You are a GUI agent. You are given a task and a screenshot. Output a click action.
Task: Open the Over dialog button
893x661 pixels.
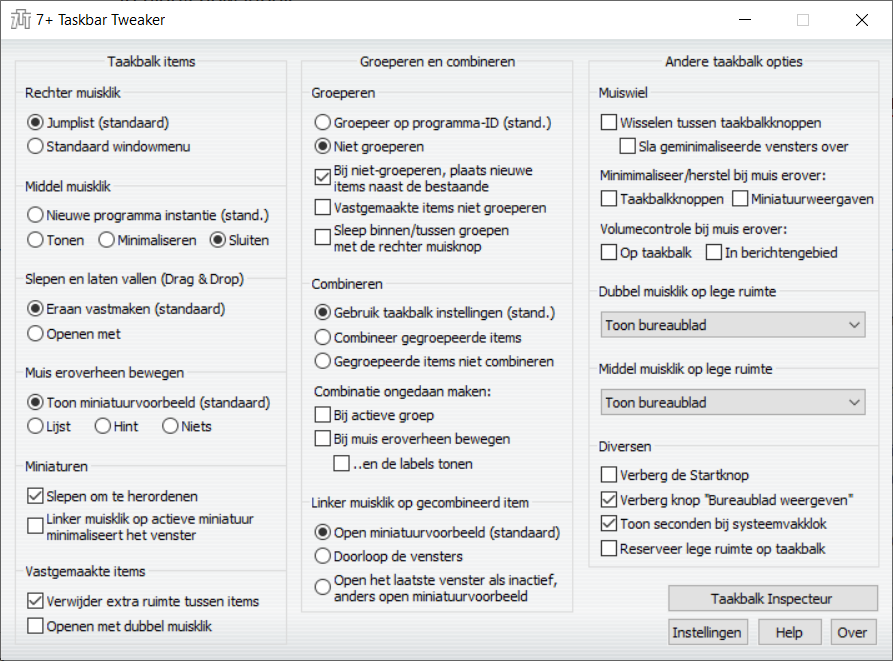point(853,632)
